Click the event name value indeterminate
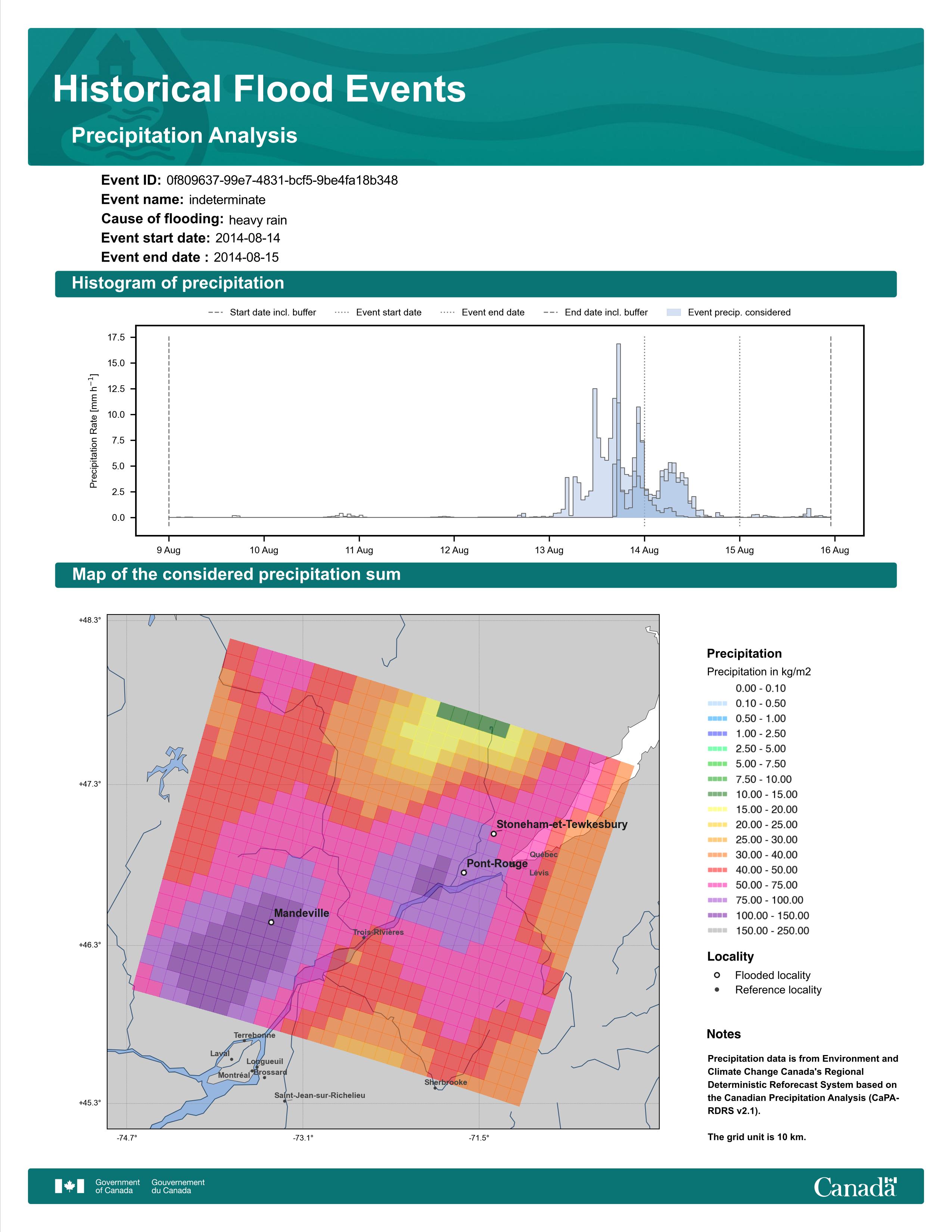The height and width of the screenshot is (1232, 952). [227, 200]
